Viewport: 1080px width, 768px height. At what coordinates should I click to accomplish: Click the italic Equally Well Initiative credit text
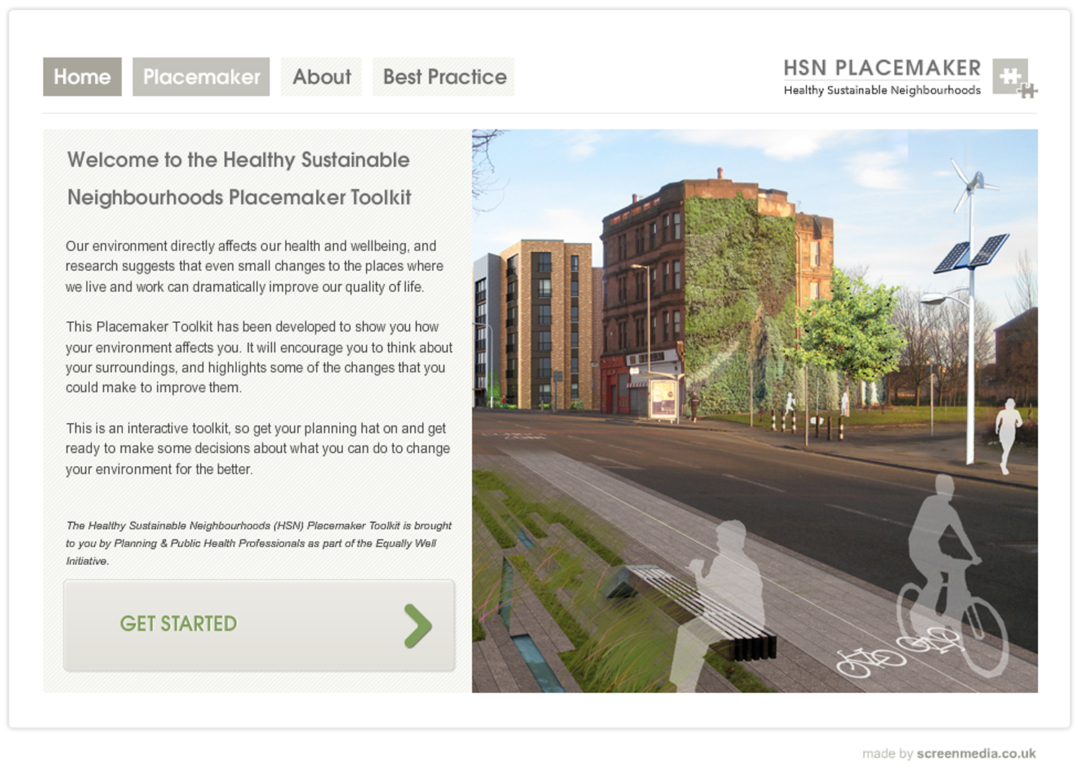tap(258, 543)
